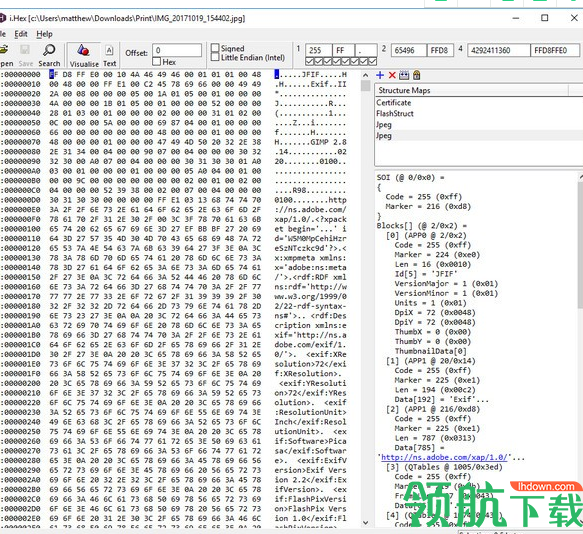Screen dimensions: 583x534
Task: Click the 'SOI (@ 0/0x0) =' line
Action: [x=410, y=177]
